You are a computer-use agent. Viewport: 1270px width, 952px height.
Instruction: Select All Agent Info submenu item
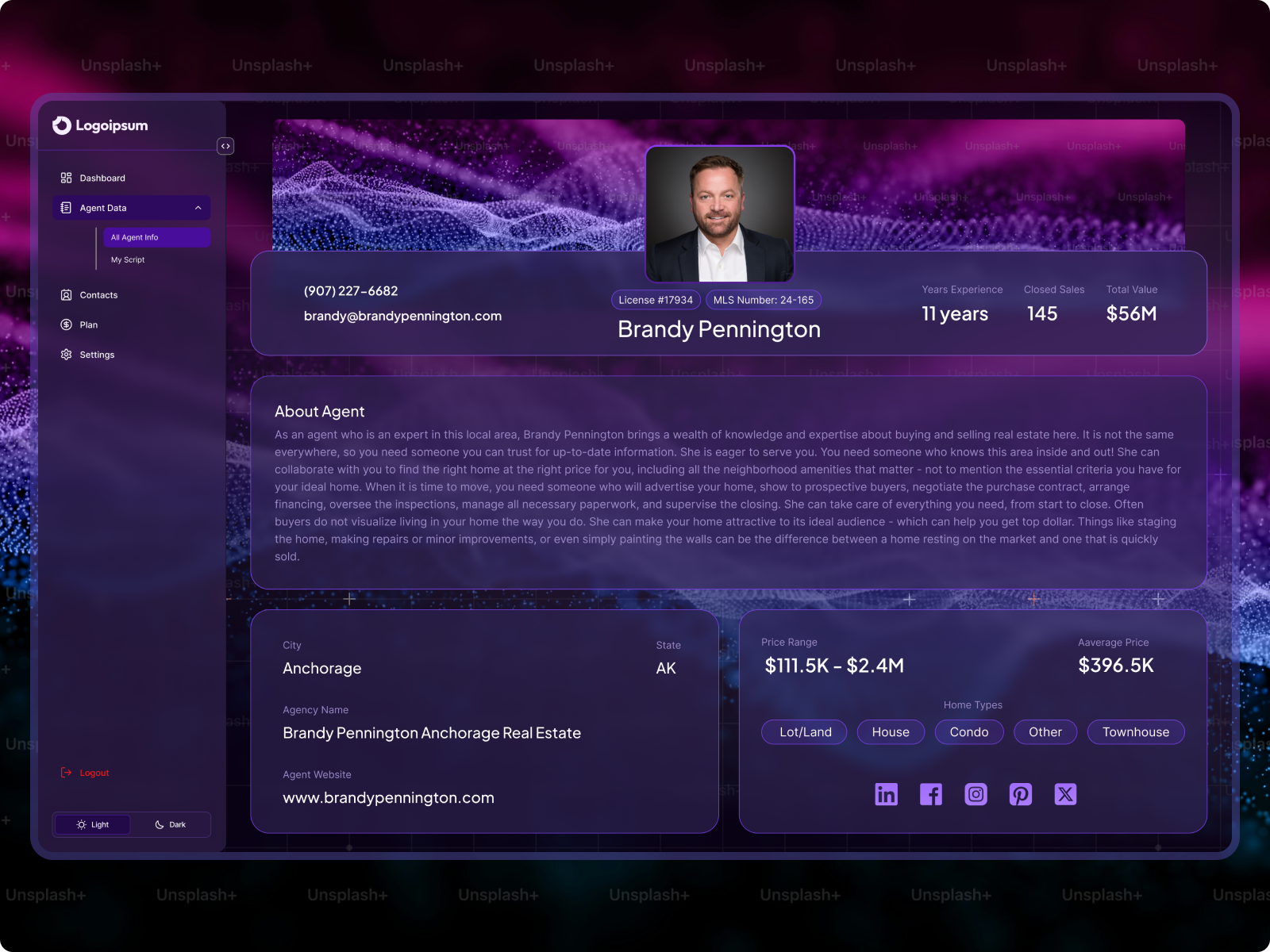(157, 237)
